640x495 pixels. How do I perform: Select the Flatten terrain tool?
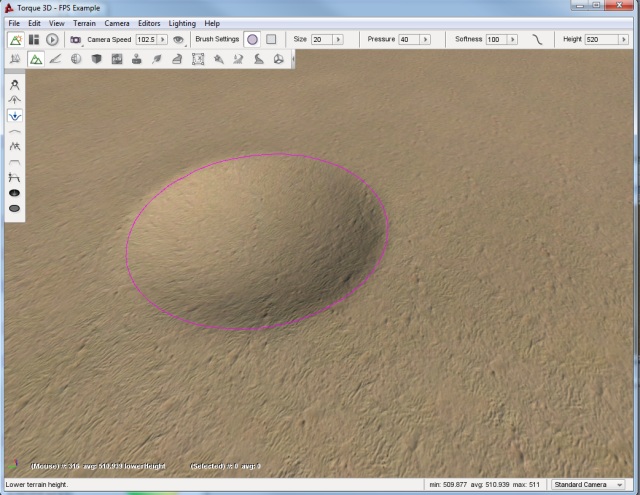[15, 162]
